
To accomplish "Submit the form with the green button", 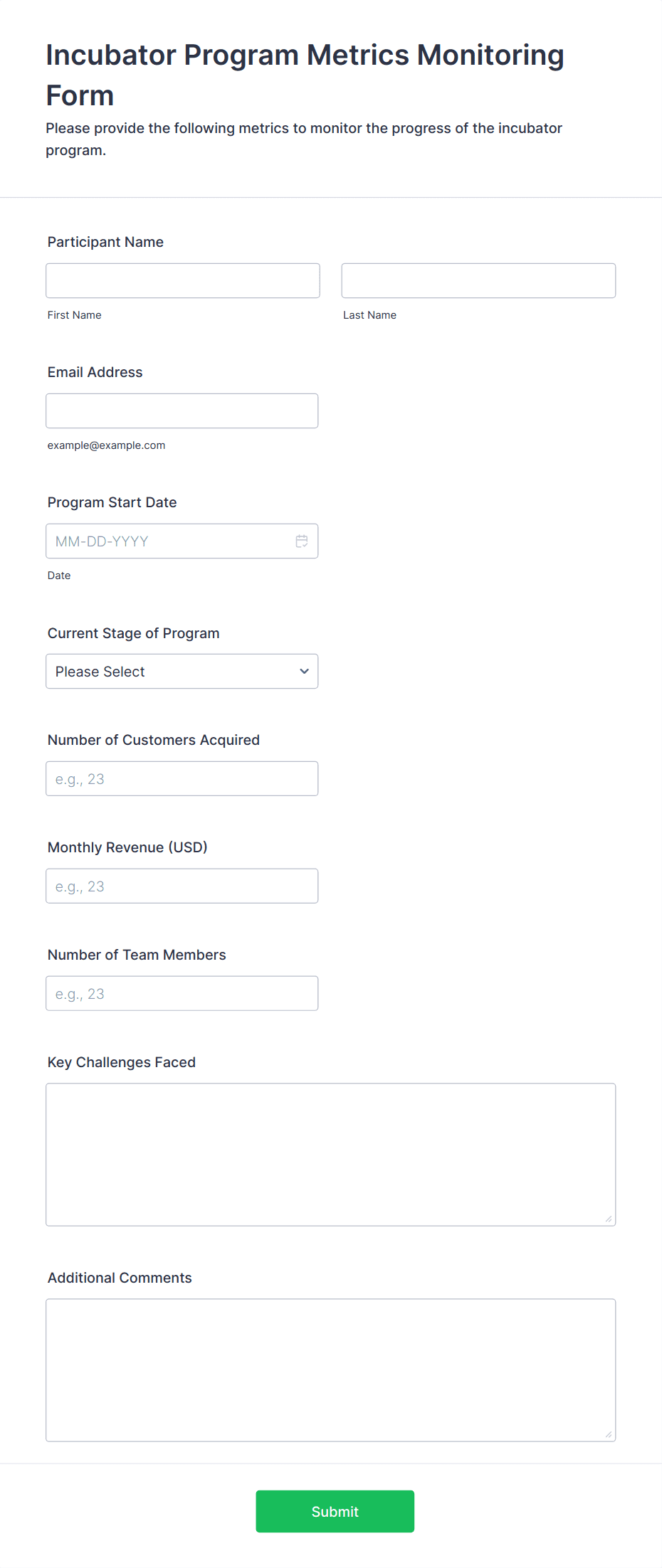I will pos(335,1511).
